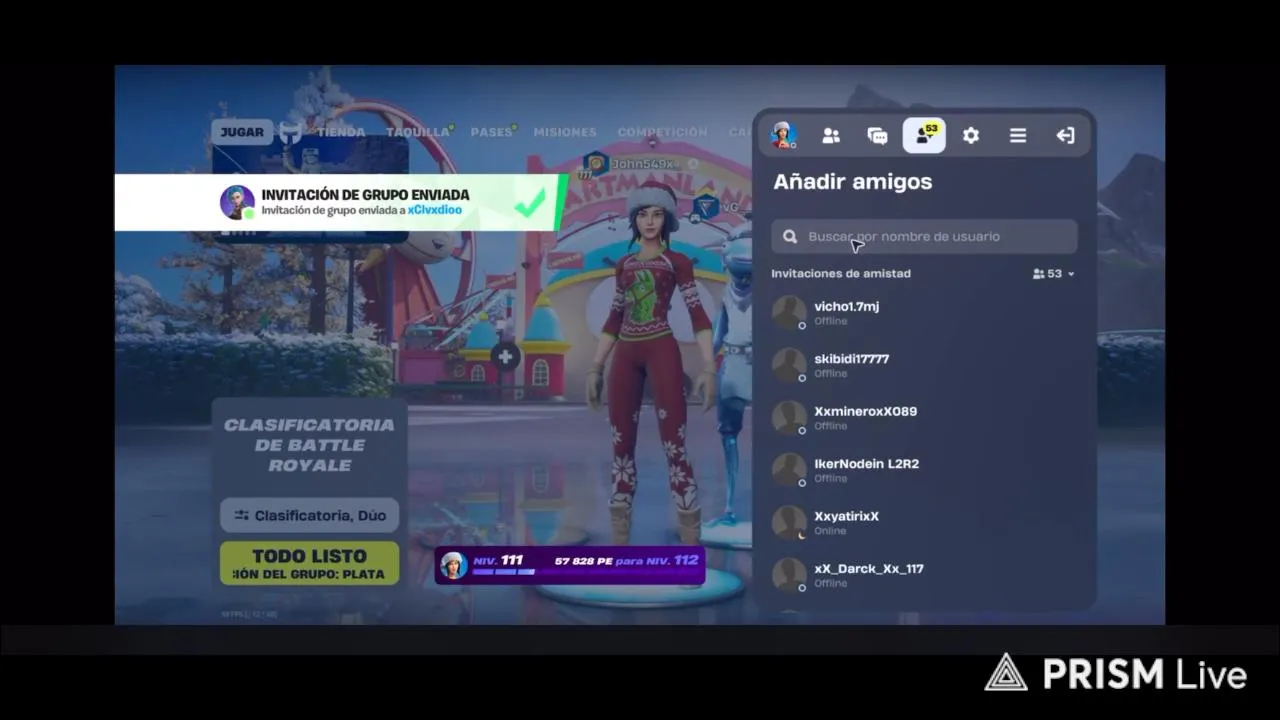The width and height of the screenshot is (1280, 720).
Task: Click xX_Darck_Xx_117 avatar
Action: click(789, 575)
